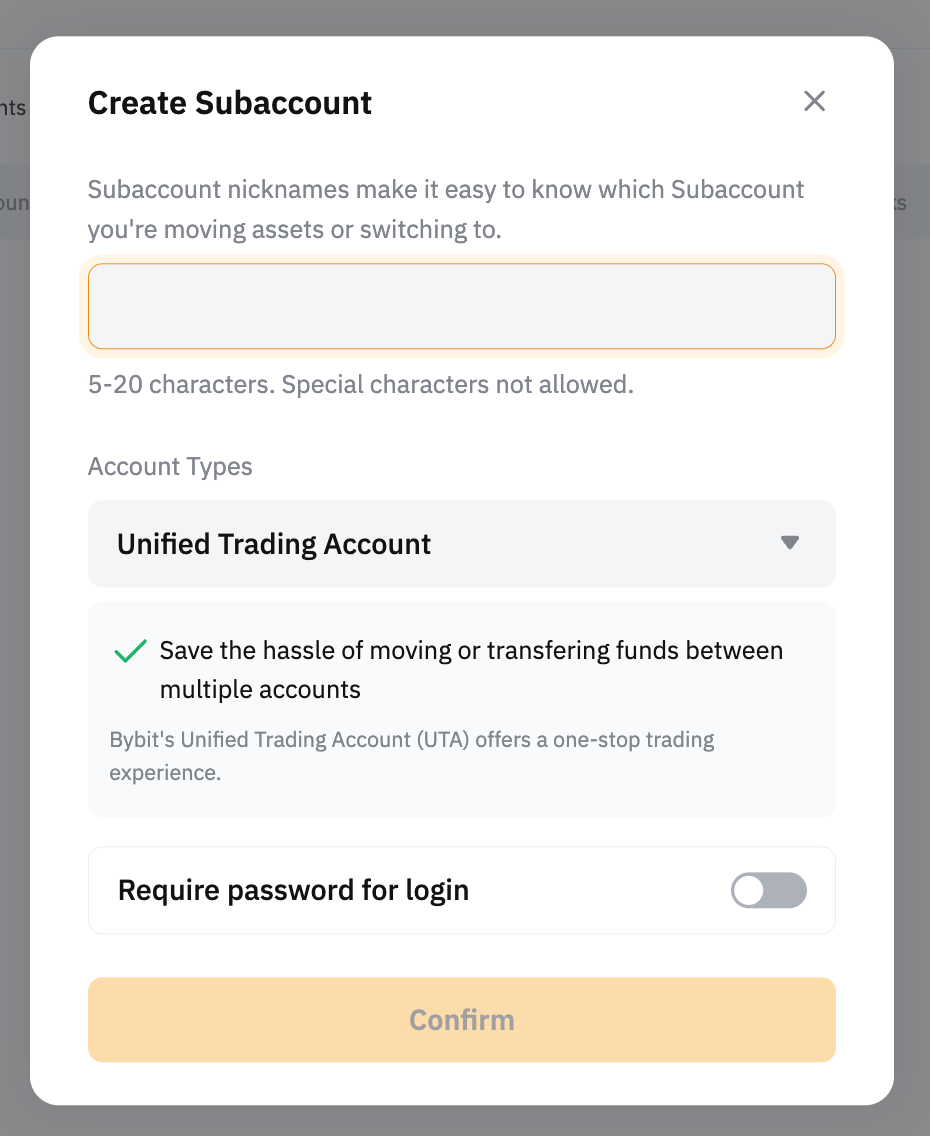Screen dimensions: 930x1136
Task: Click the partially hidden tab ending in "nts"
Action: pos(13,107)
